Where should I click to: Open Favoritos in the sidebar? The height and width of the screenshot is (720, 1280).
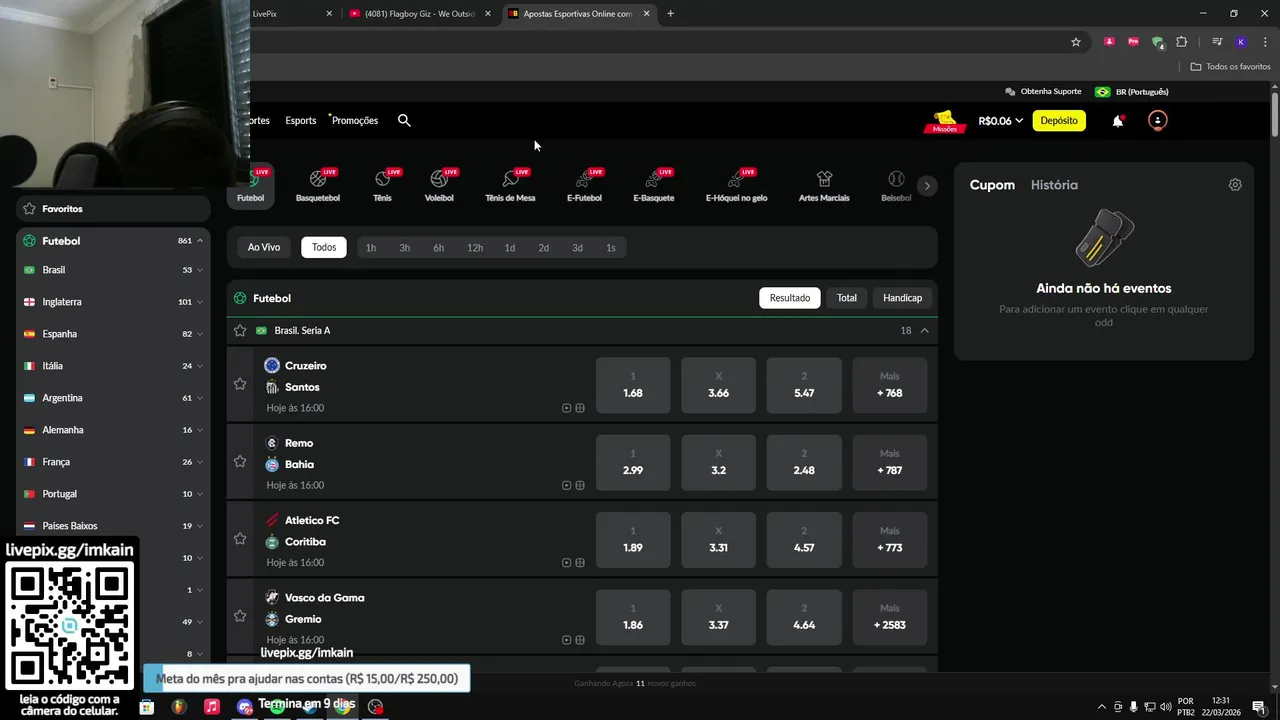point(113,209)
